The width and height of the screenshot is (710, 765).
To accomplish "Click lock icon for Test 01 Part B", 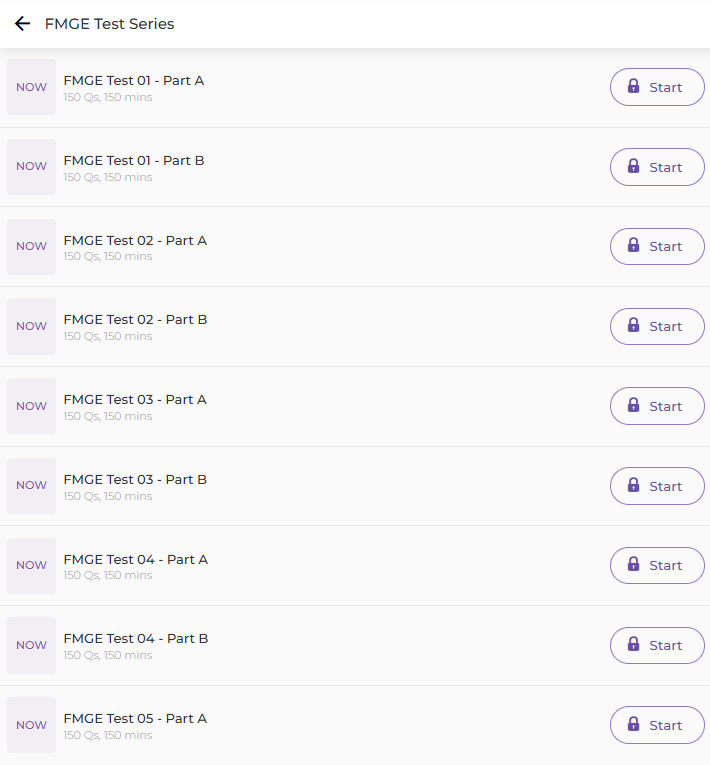I will [633, 166].
